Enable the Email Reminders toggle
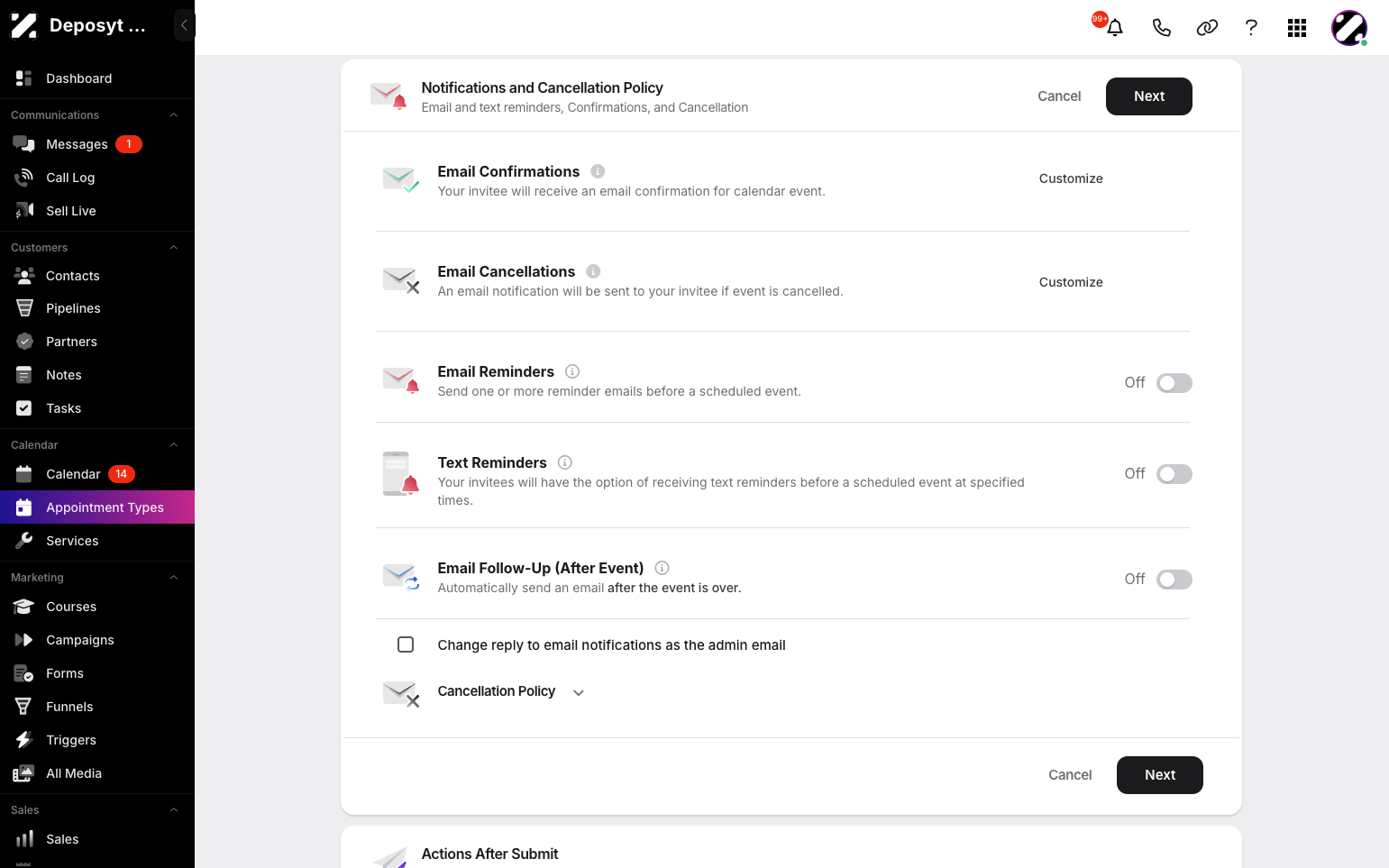Image resolution: width=1389 pixels, height=868 pixels. 1174,383
